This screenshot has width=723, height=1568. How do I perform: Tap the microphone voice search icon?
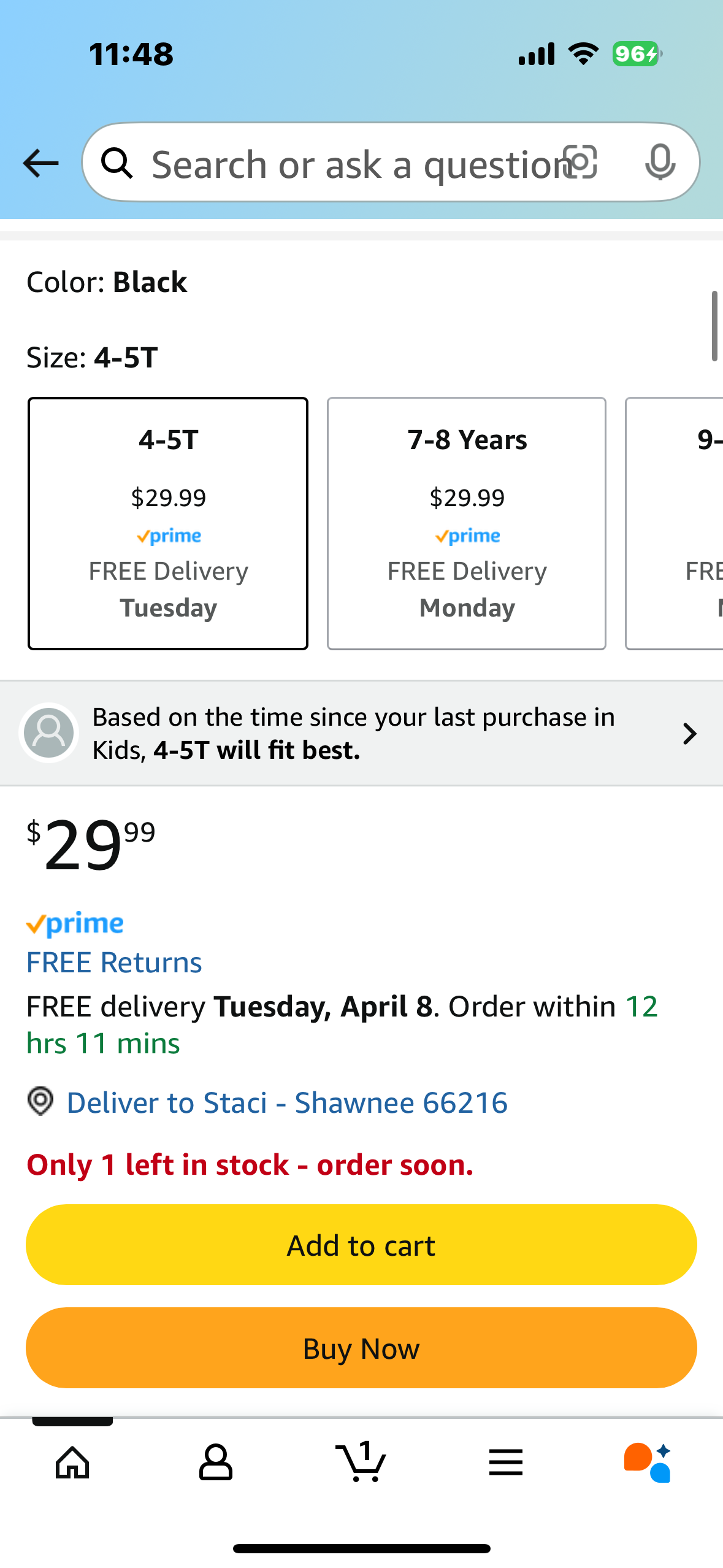pos(660,163)
